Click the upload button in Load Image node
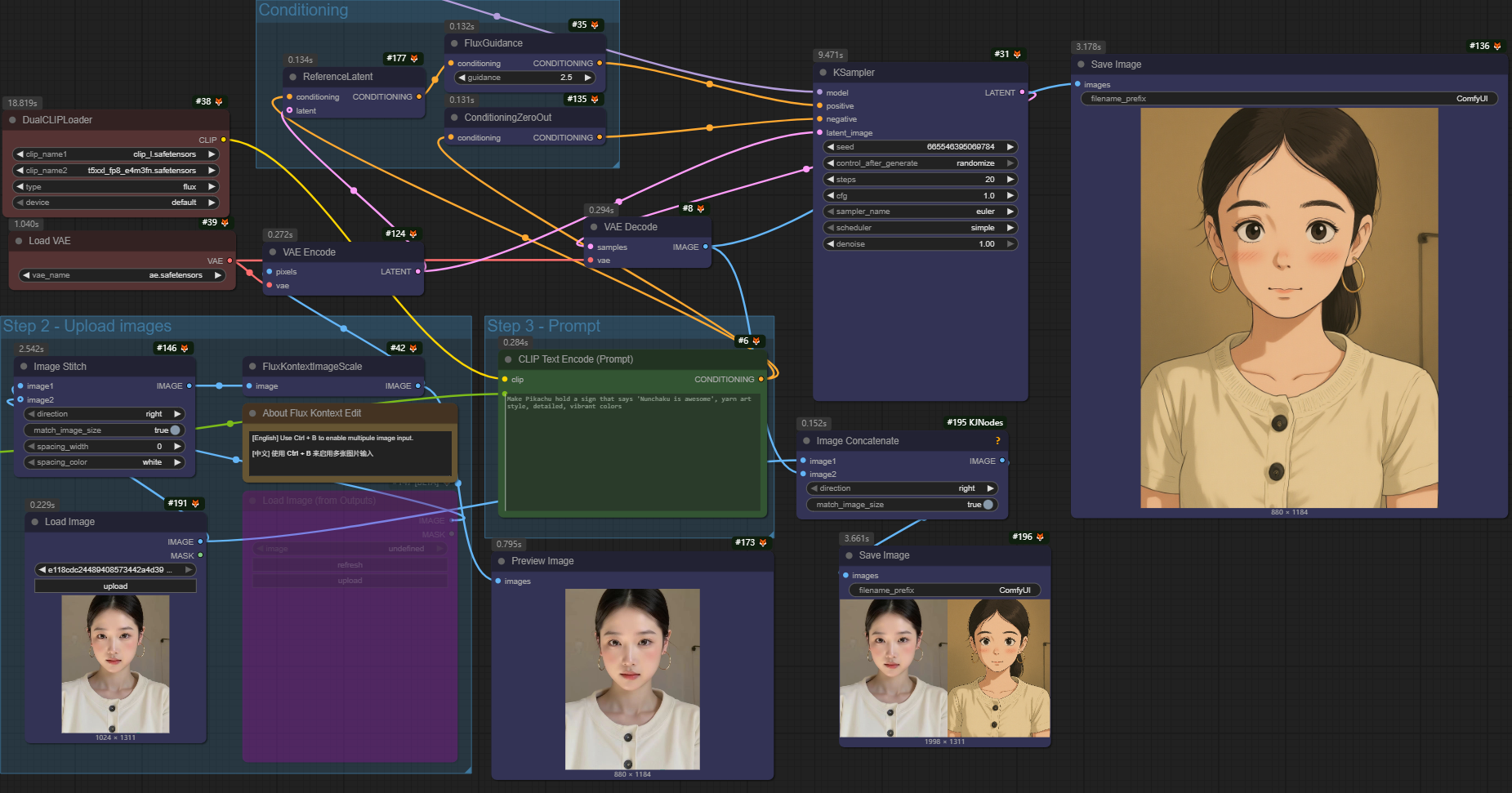1512x793 pixels. (x=115, y=586)
